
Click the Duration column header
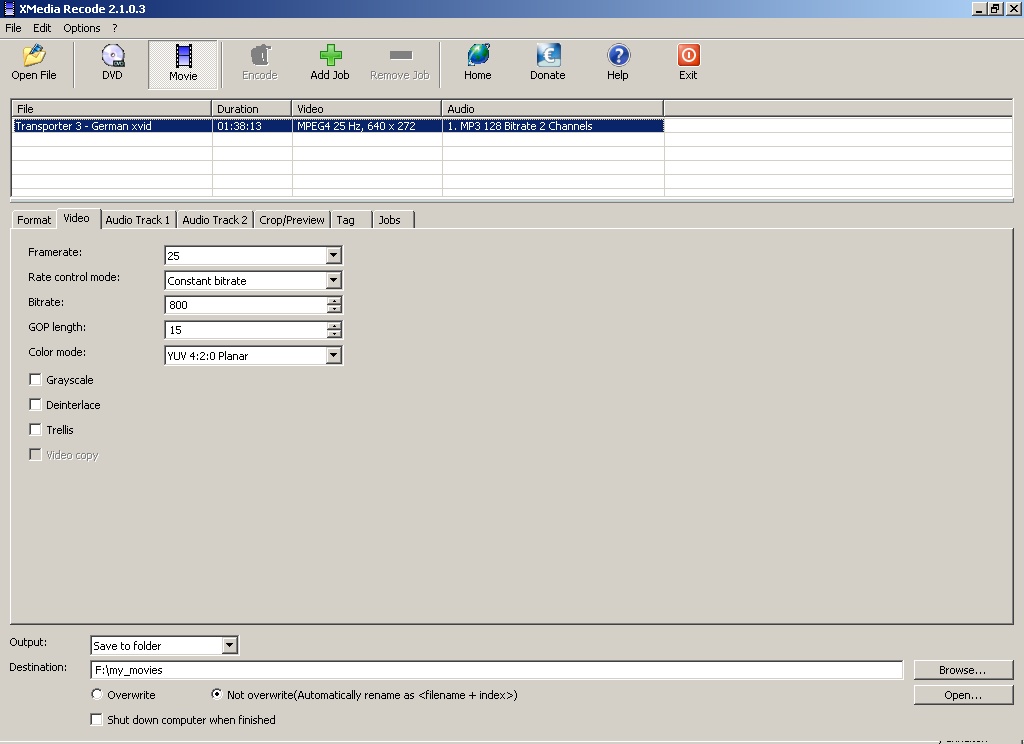[x=252, y=108]
